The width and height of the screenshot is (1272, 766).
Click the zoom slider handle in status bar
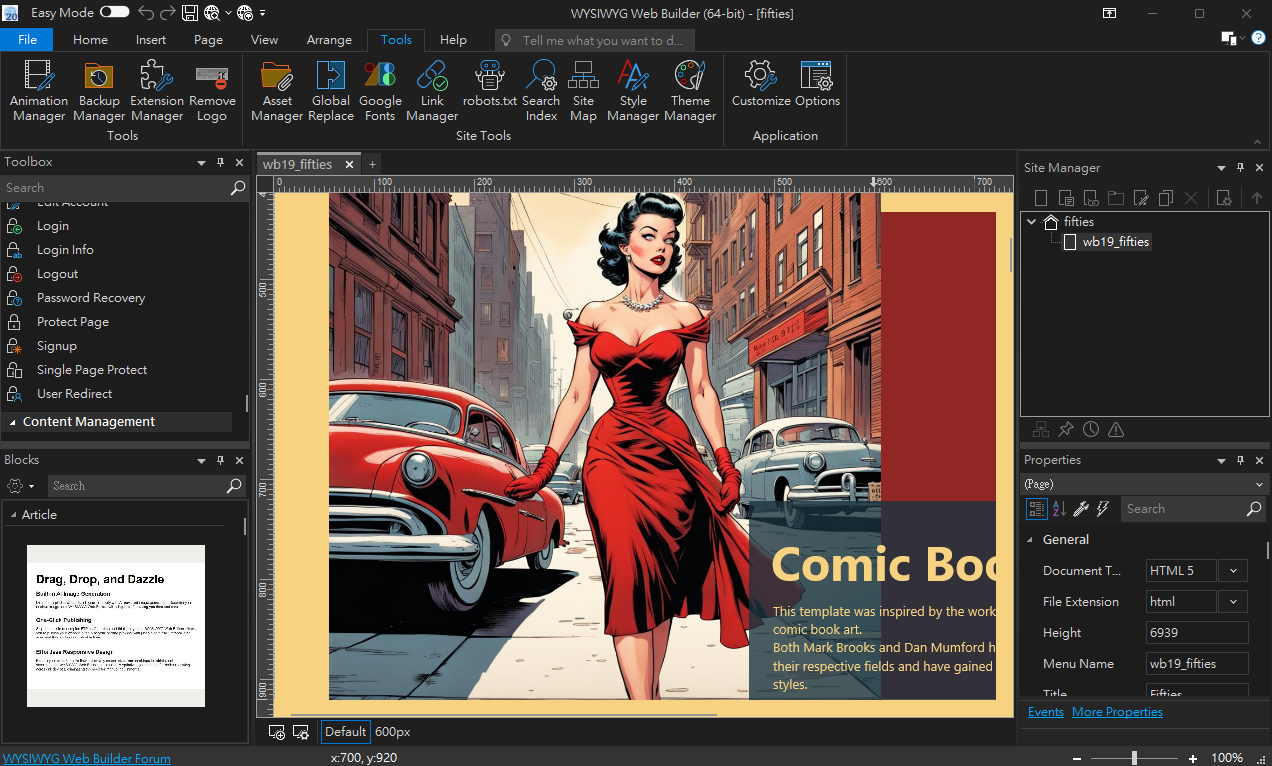tap(1134, 758)
